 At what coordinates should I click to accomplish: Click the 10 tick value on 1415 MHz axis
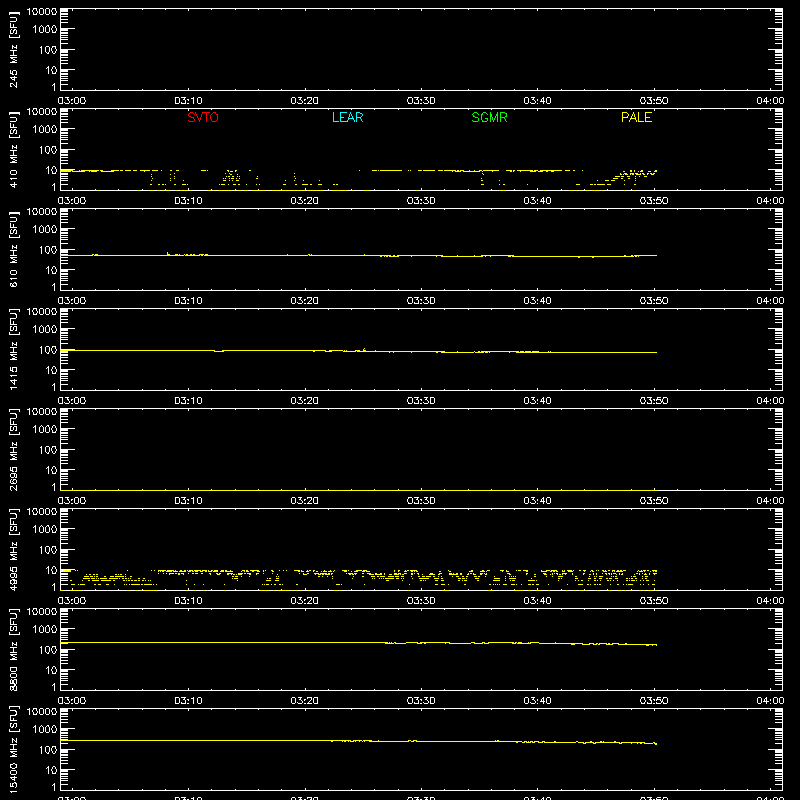(51, 370)
